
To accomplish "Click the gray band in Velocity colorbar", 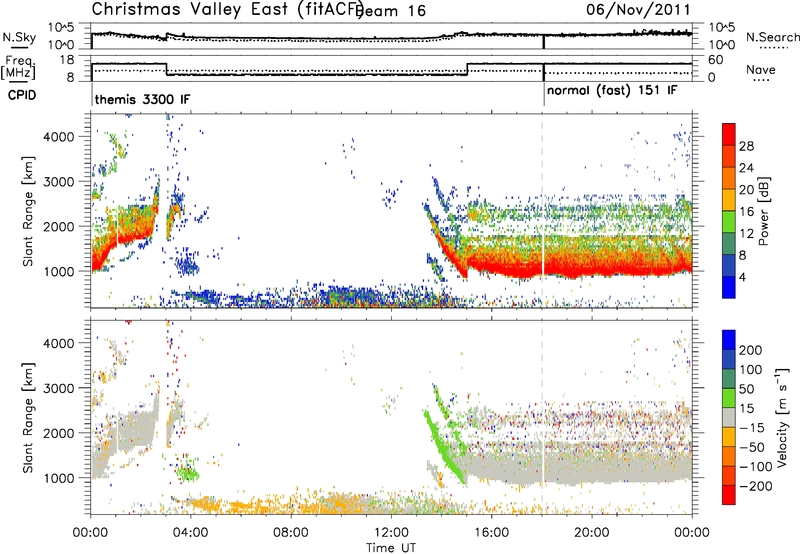I will [729, 418].
